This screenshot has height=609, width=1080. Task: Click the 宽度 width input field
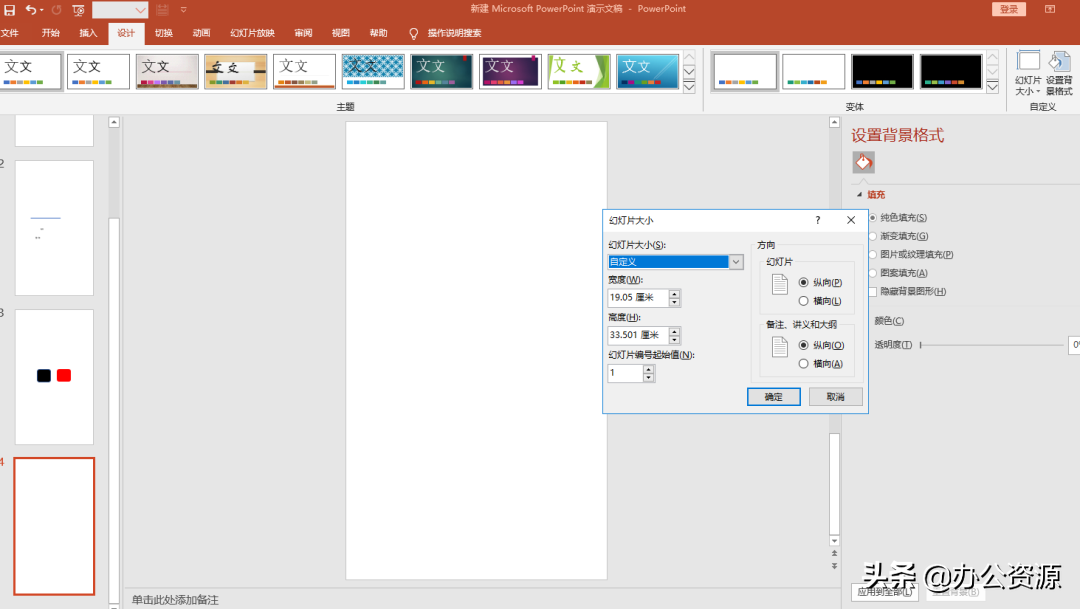click(x=638, y=298)
